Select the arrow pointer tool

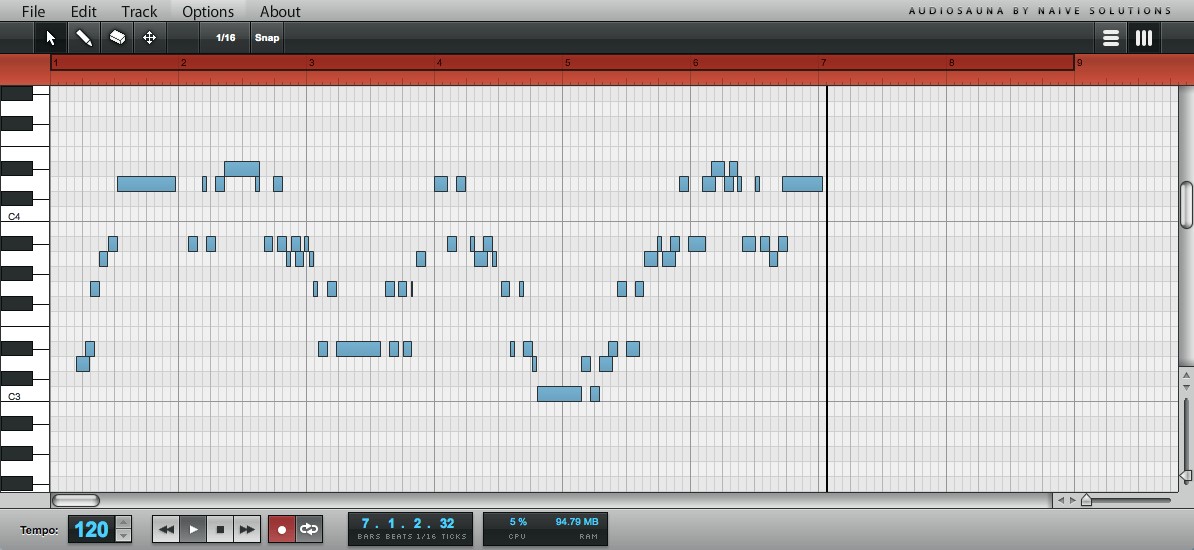pyautogui.click(x=50, y=38)
